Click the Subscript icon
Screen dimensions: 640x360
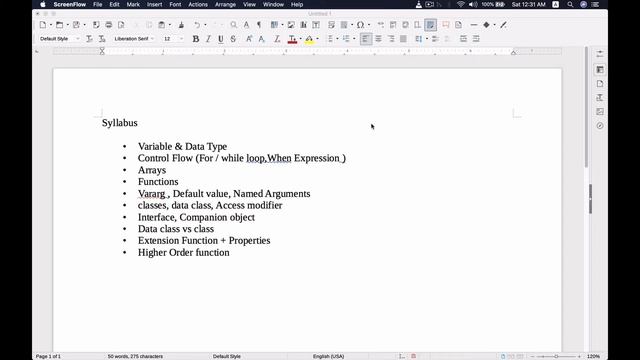pyautogui.click(x=261, y=39)
